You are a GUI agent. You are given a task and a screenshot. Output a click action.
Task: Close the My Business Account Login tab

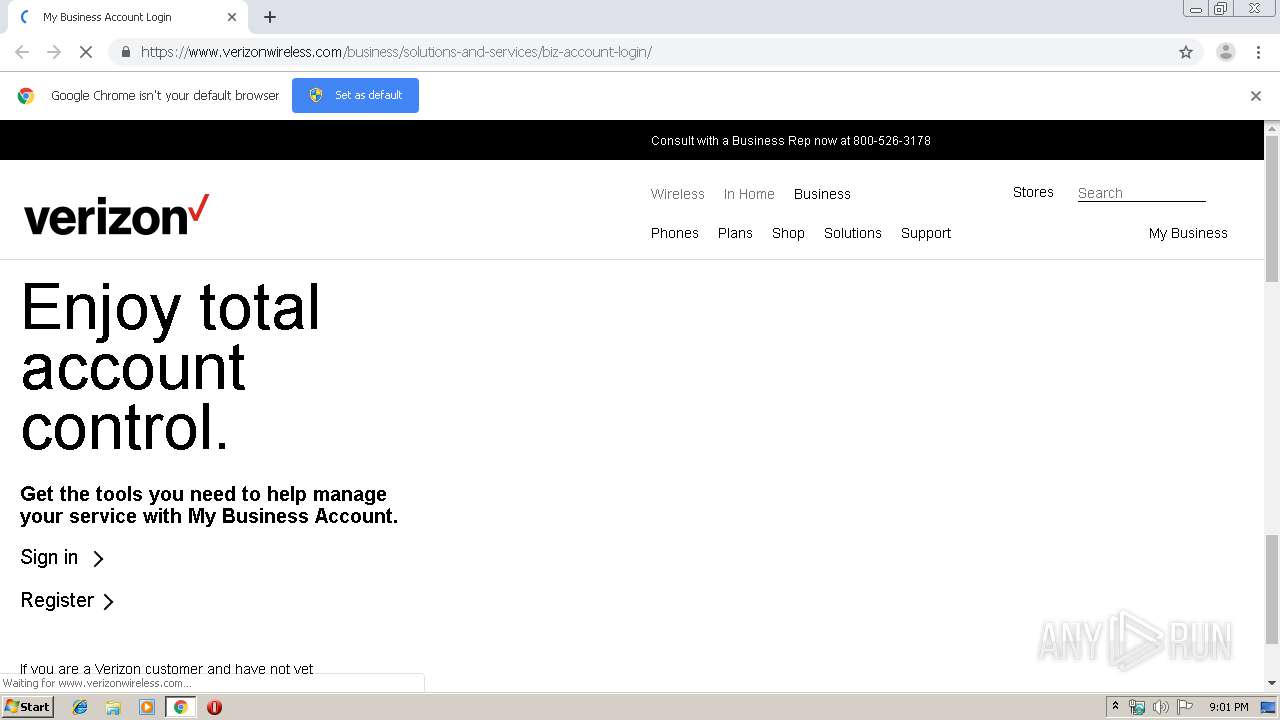tap(232, 17)
